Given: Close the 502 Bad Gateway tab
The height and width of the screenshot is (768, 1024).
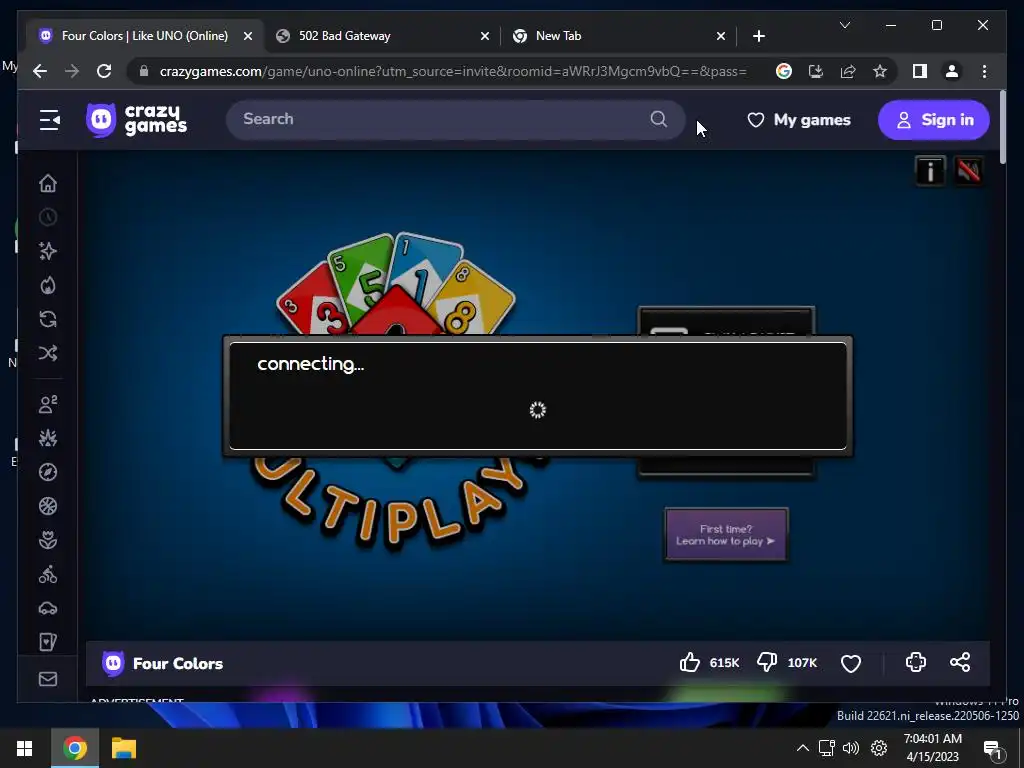Looking at the screenshot, I should tap(485, 37).
